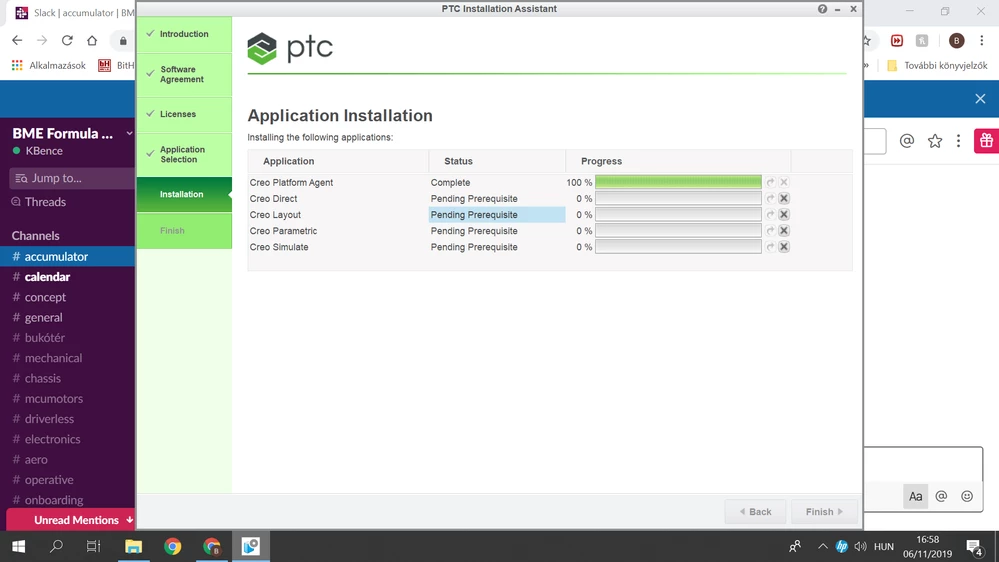Click the Complete status of Creo Platform Agent

[x=450, y=182]
